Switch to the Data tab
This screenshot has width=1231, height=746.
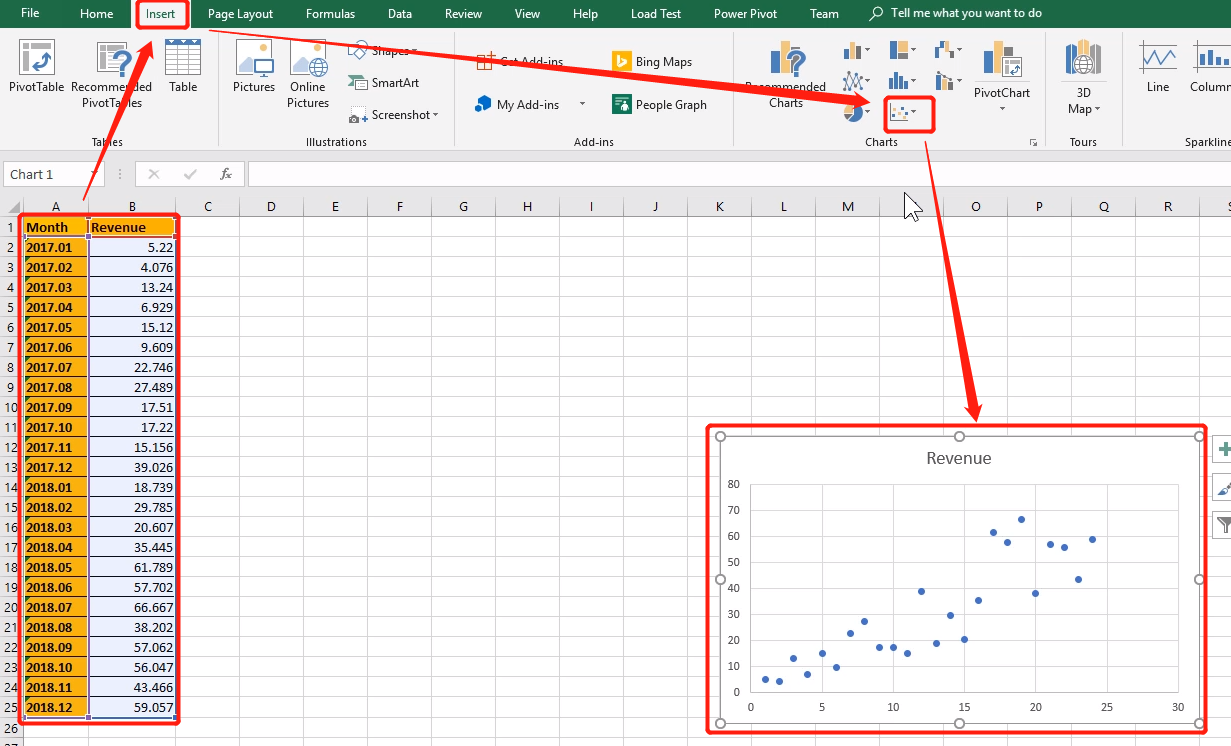click(x=400, y=14)
